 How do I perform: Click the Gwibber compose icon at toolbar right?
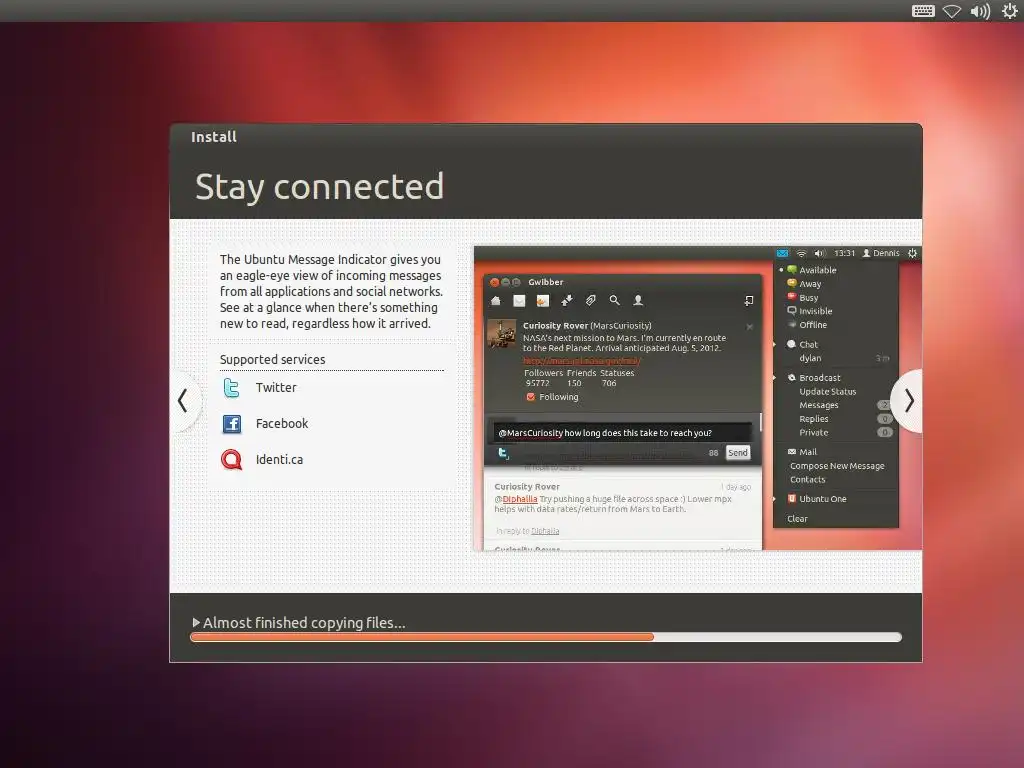click(749, 300)
